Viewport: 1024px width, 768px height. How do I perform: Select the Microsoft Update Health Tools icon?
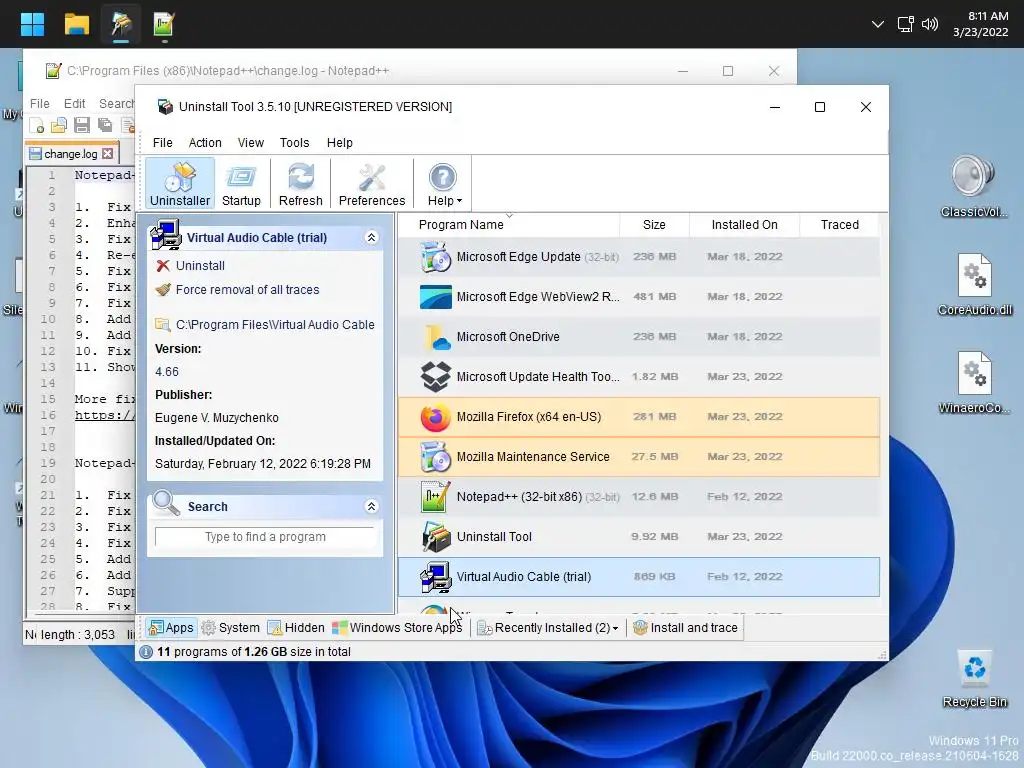(436, 377)
